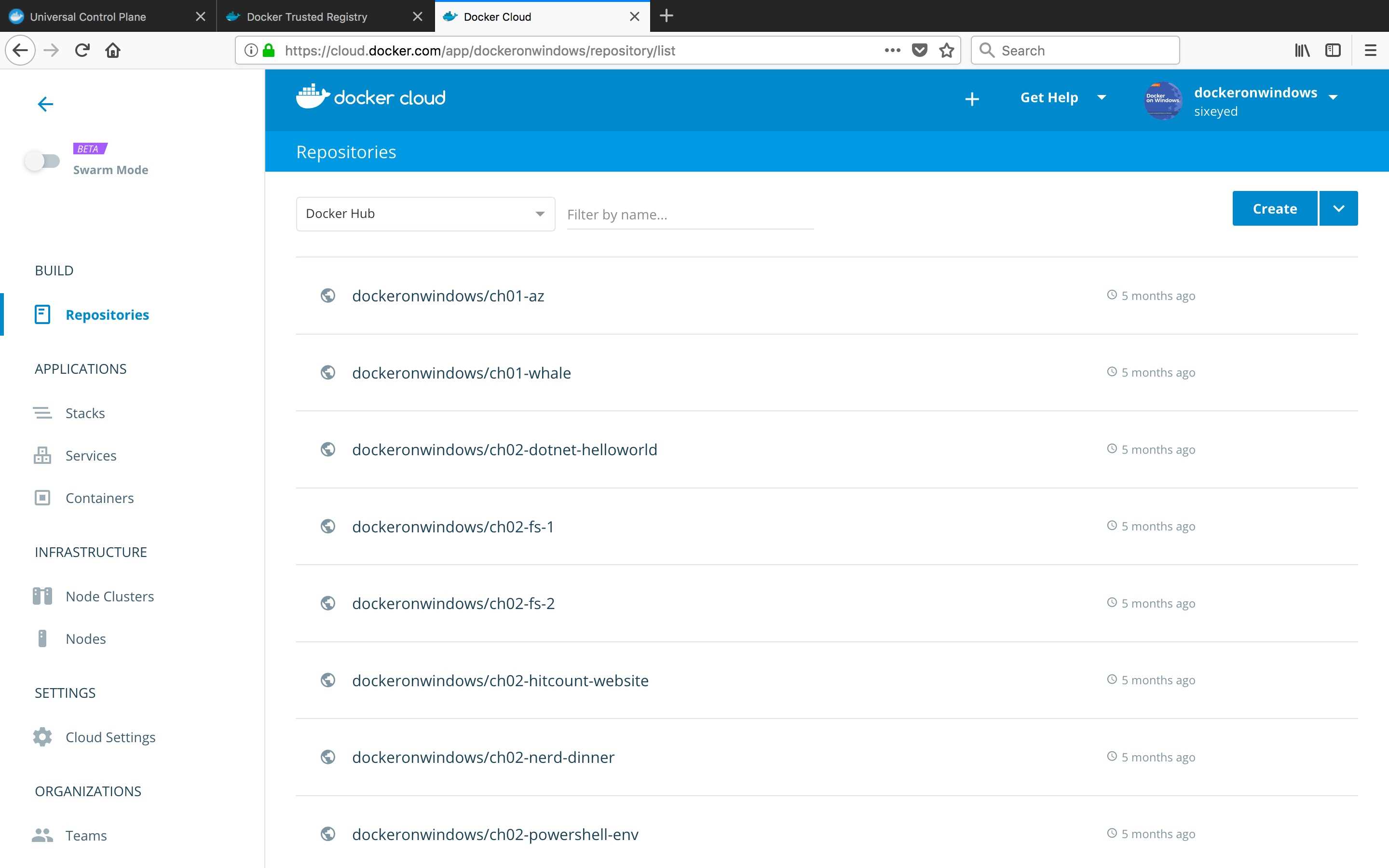Select the Services icon in the sidebar
The image size is (1389, 868).
pos(42,455)
